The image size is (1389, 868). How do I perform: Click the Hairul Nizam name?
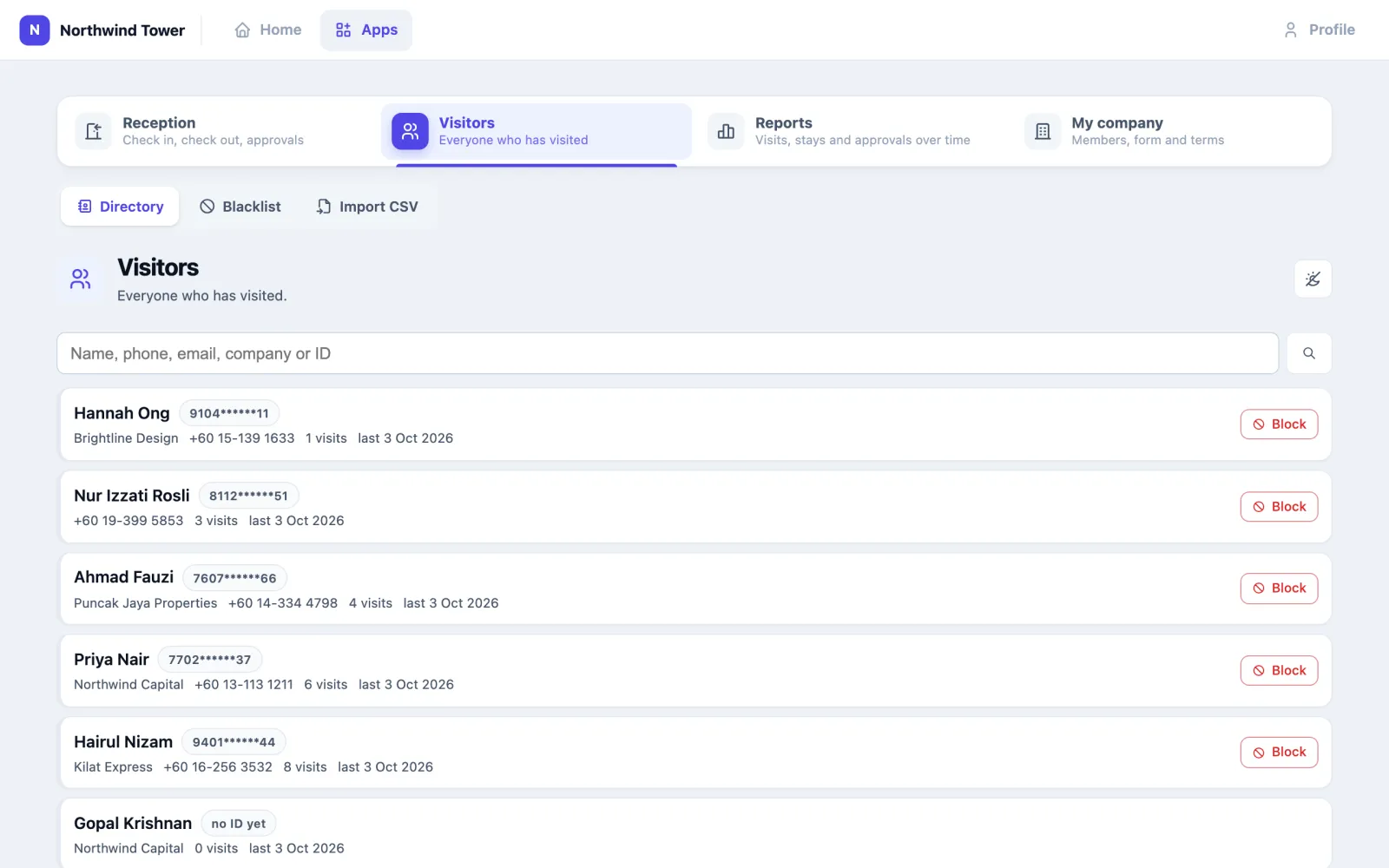pos(123,742)
